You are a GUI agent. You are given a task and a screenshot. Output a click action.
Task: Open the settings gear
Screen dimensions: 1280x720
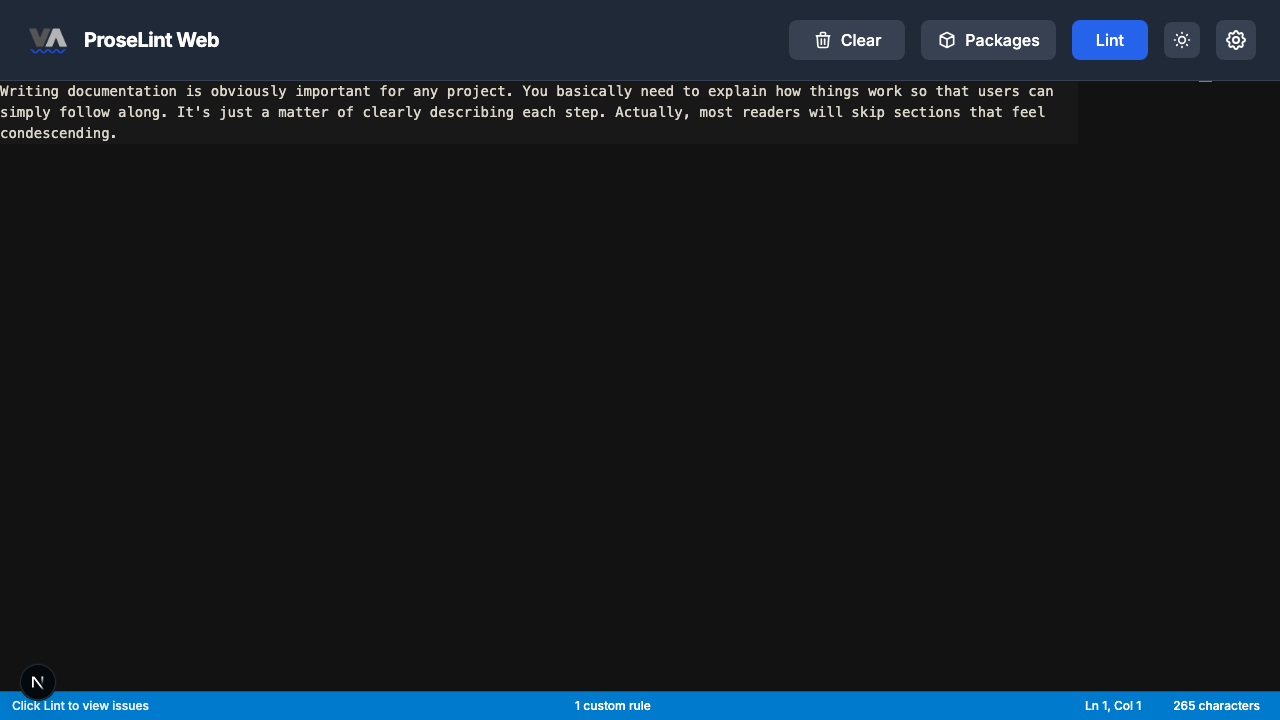(1236, 40)
